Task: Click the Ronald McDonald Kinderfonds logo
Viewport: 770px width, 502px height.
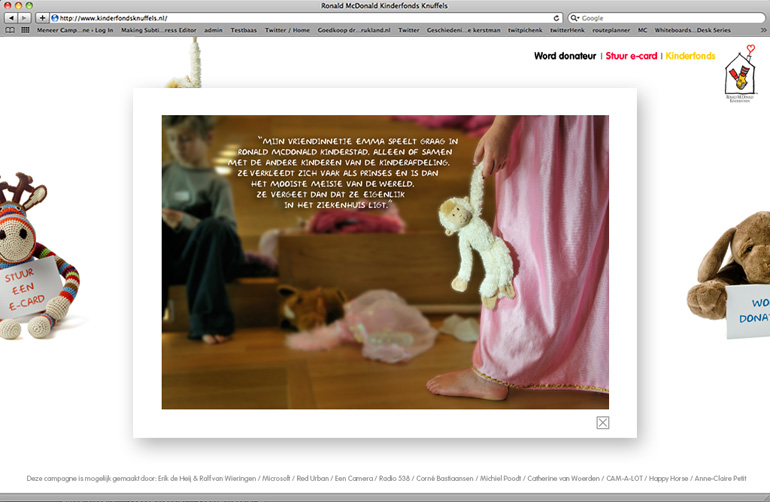Action: pyautogui.click(x=740, y=75)
